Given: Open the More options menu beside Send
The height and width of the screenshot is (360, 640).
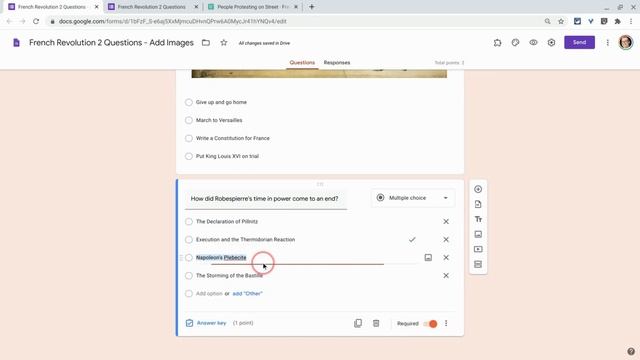Looking at the screenshot, I should tap(607, 42).
